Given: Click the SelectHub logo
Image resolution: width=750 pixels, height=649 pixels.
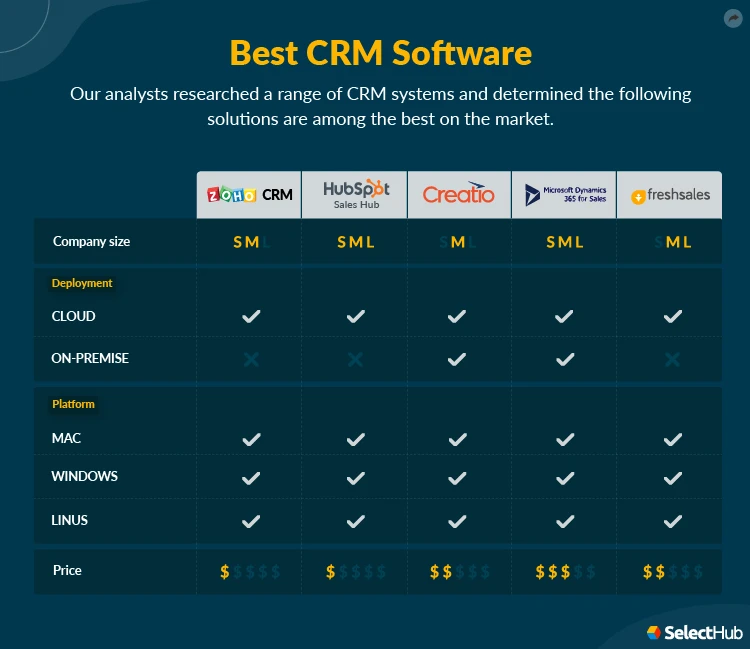Looking at the screenshot, I should click(695, 633).
